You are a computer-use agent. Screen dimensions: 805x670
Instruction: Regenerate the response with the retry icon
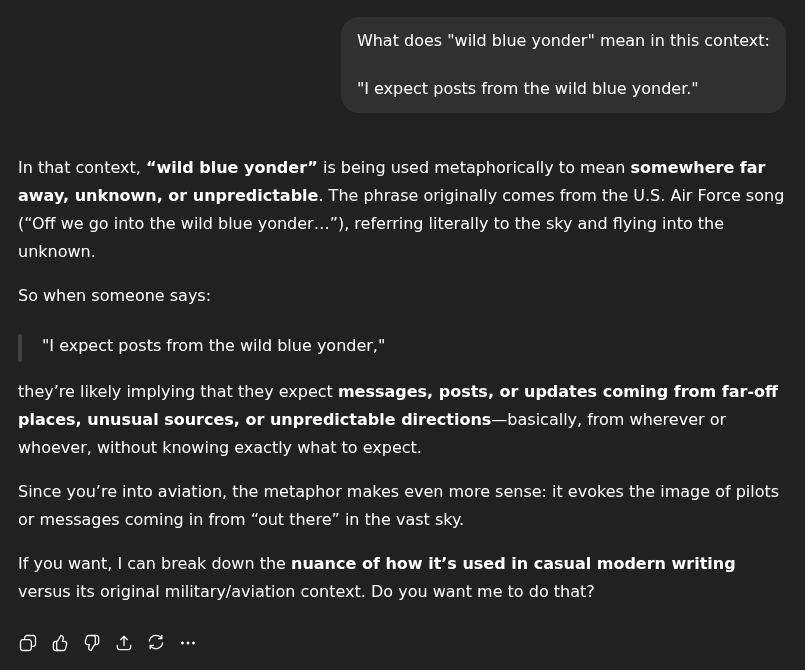tap(156, 643)
